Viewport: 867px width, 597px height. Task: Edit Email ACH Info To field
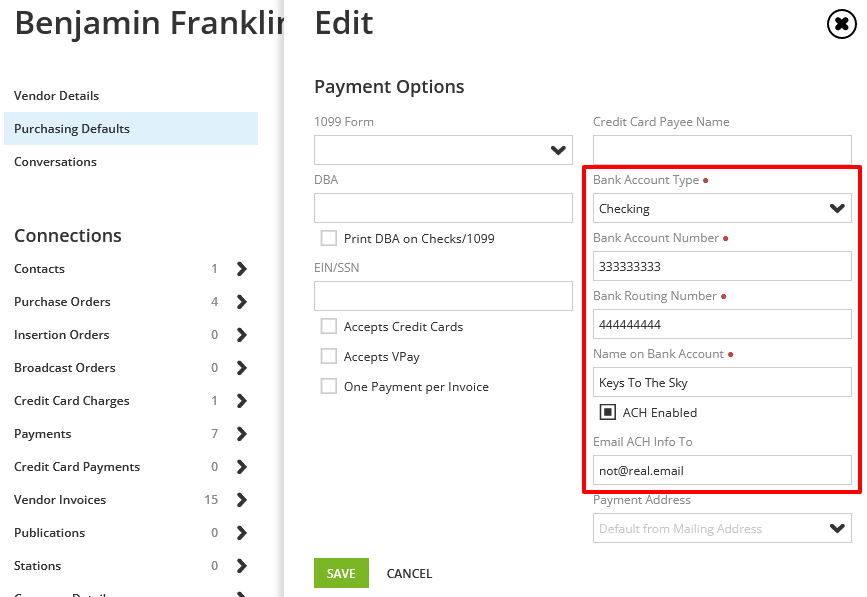tap(722, 470)
